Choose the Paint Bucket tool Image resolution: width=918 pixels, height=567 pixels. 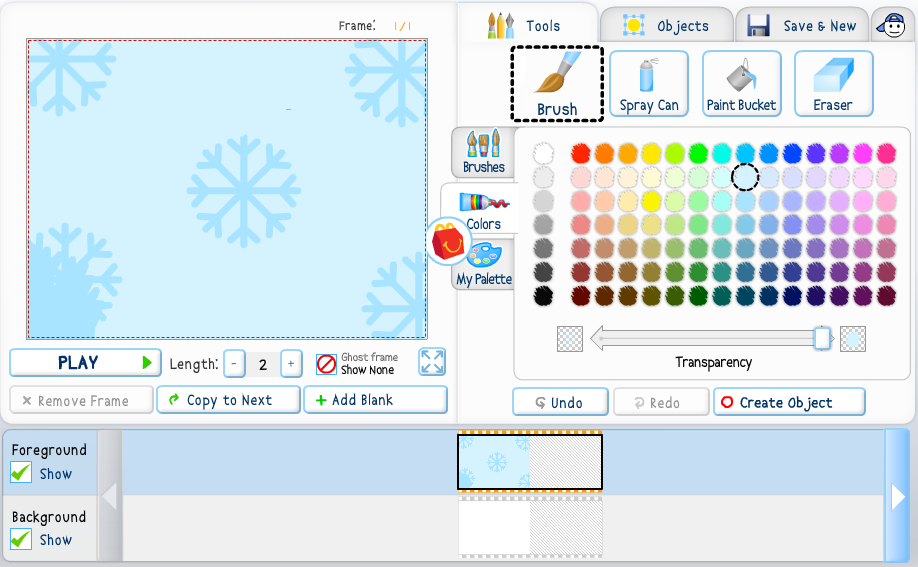pos(741,83)
